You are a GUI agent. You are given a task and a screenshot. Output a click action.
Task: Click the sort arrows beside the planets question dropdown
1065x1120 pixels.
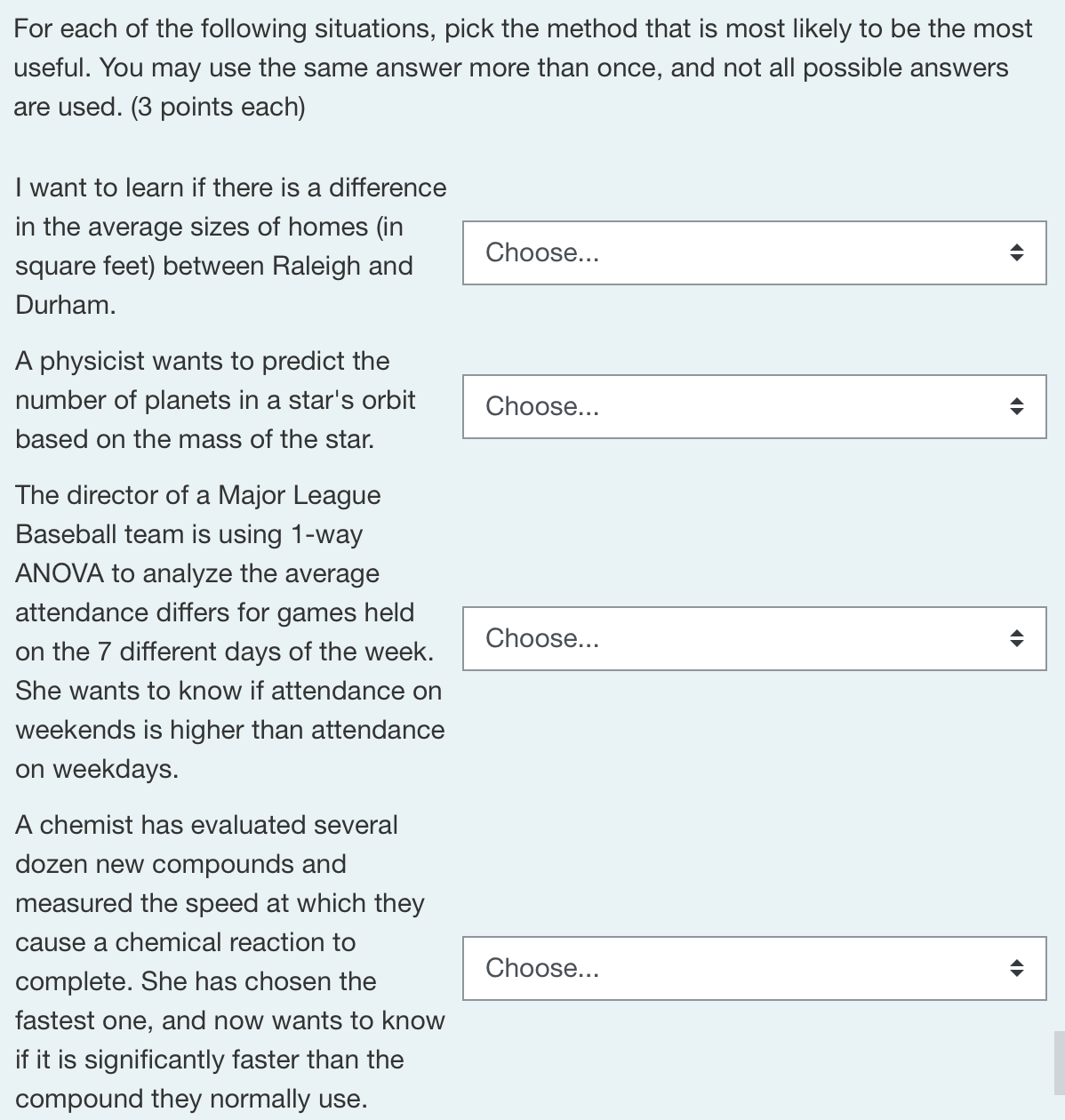coord(1017,406)
